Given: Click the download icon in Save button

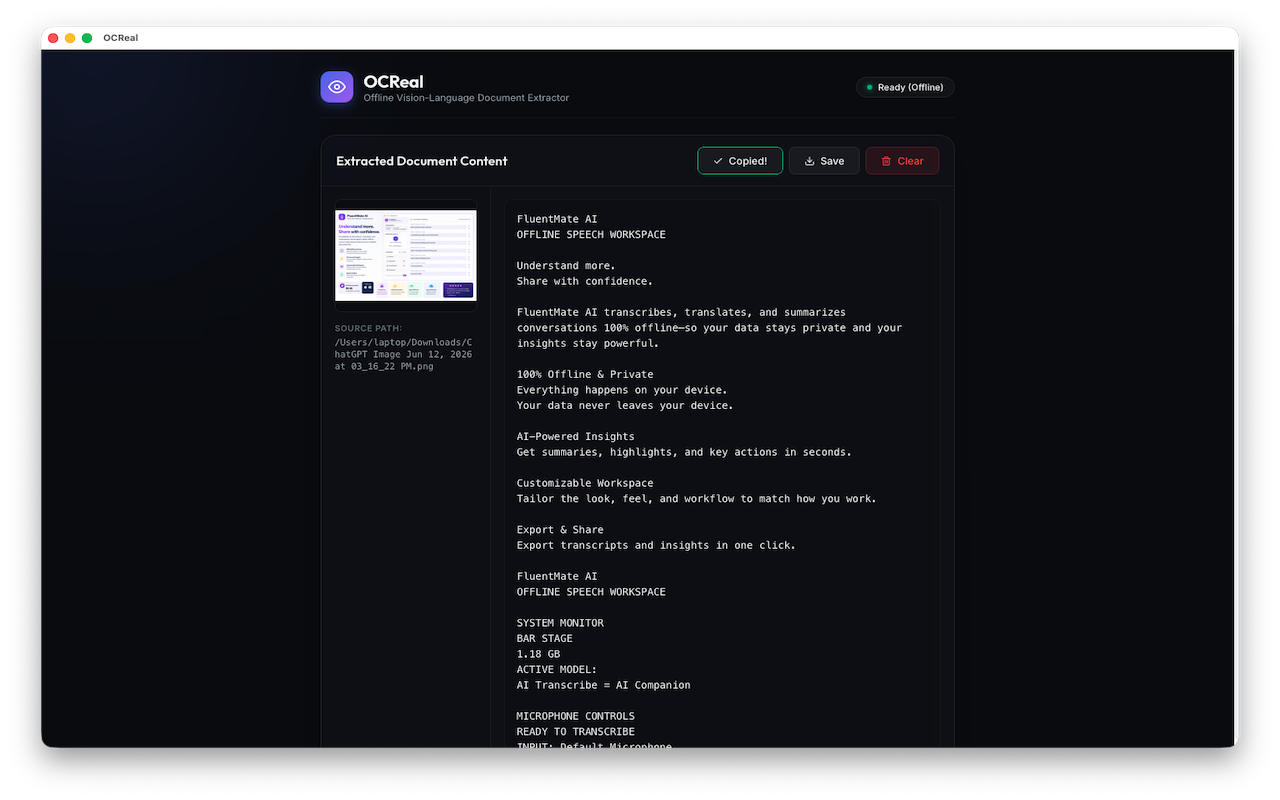Looking at the screenshot, I should pos(810,161).
